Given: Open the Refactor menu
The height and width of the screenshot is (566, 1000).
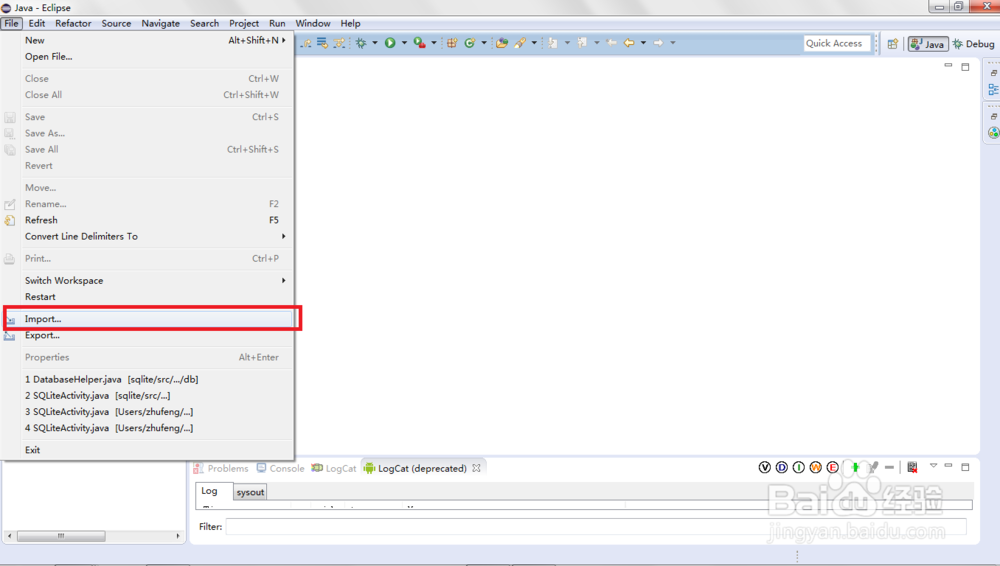Looking at the screenshot, I should [x=73, y=23].
